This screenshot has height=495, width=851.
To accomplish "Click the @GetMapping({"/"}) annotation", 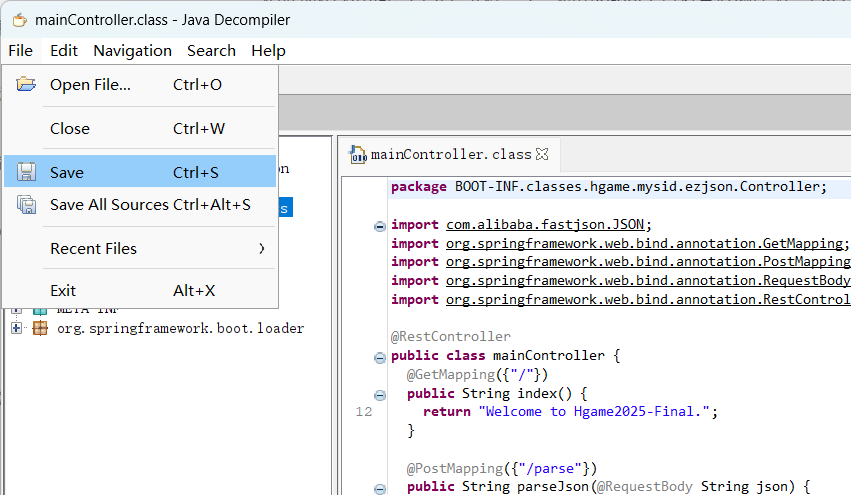I will click(x=477, y=375).
